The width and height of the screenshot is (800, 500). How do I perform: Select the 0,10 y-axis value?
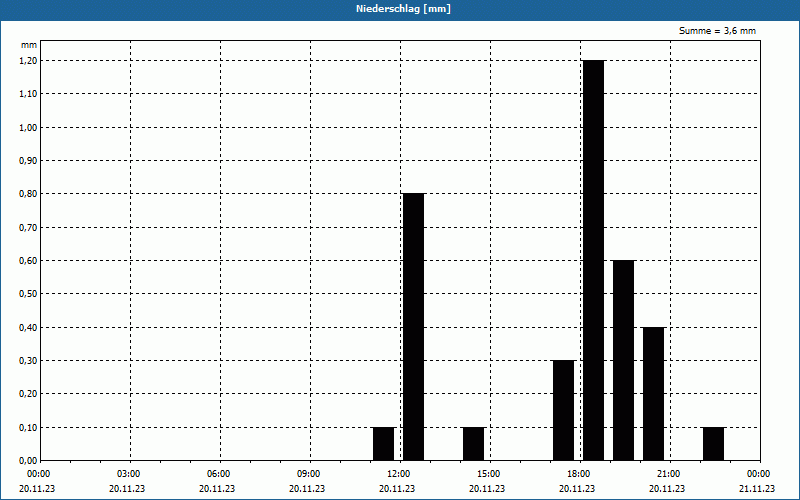coord(28,428)
